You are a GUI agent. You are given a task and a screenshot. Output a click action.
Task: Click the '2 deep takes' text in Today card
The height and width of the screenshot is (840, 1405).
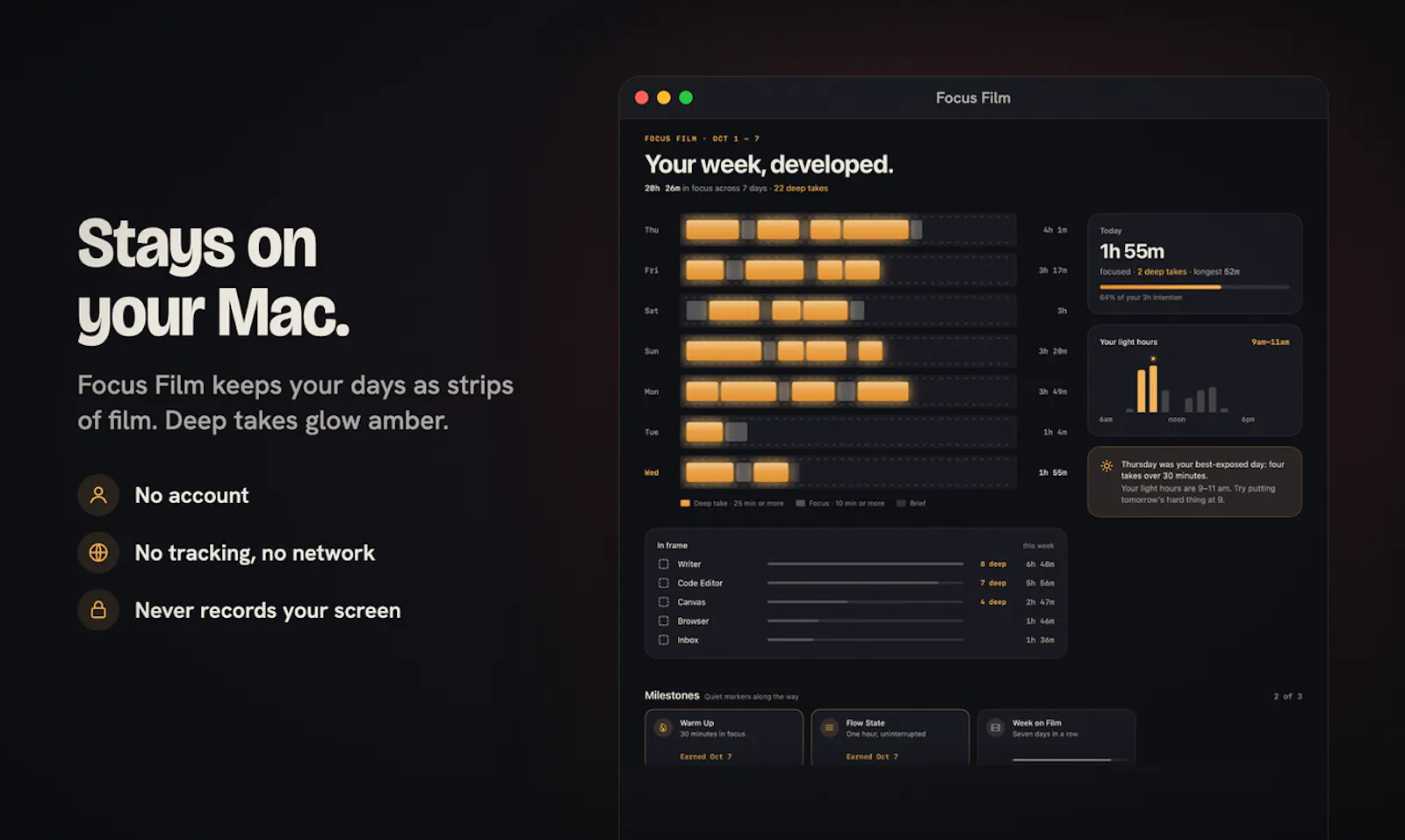[1162, 272]
